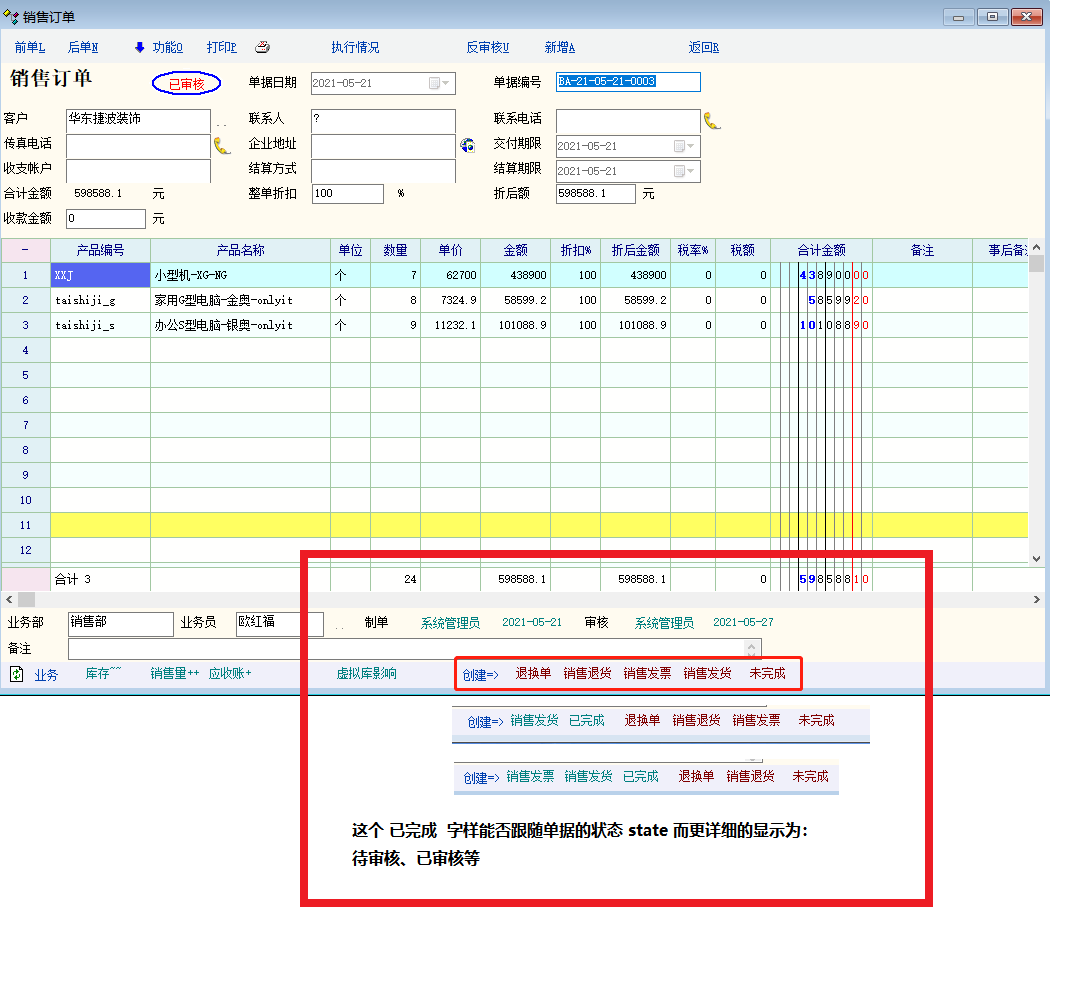Viewport: 1072px width, 991px height.
Task: Click the phone icon next to 传真电话
Action: point(222,146)
